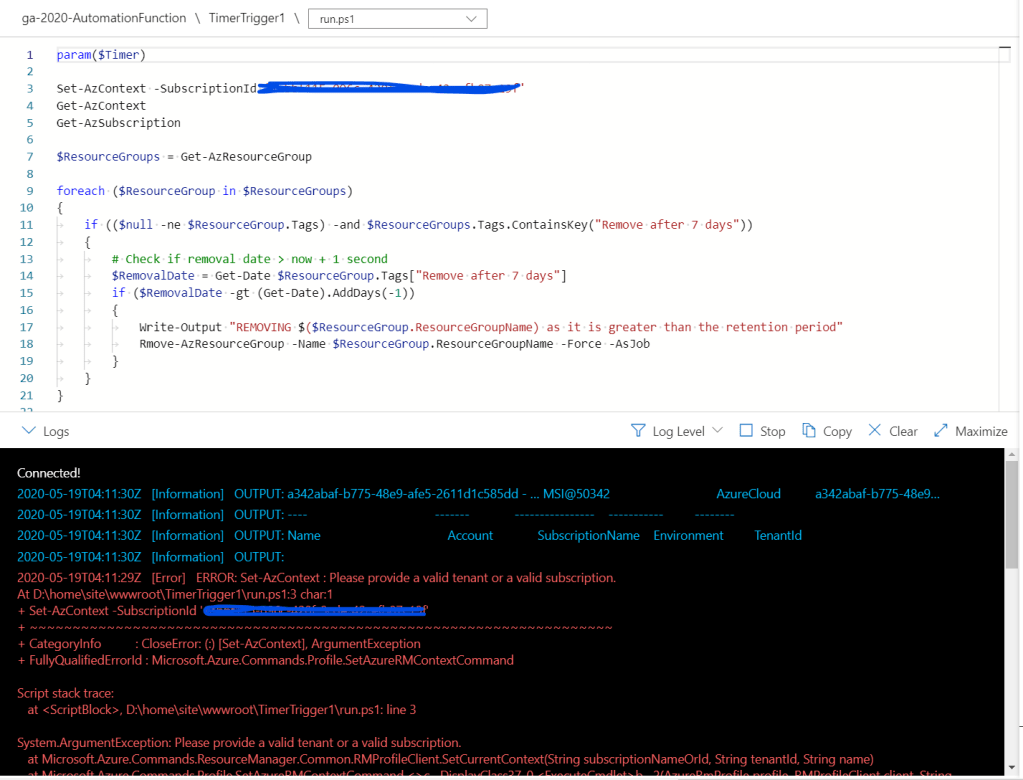The width and height of the screenshot is (1023, 780).
Task: Select the Get-AzSubscription line in the code
Action: coord(118,123)
